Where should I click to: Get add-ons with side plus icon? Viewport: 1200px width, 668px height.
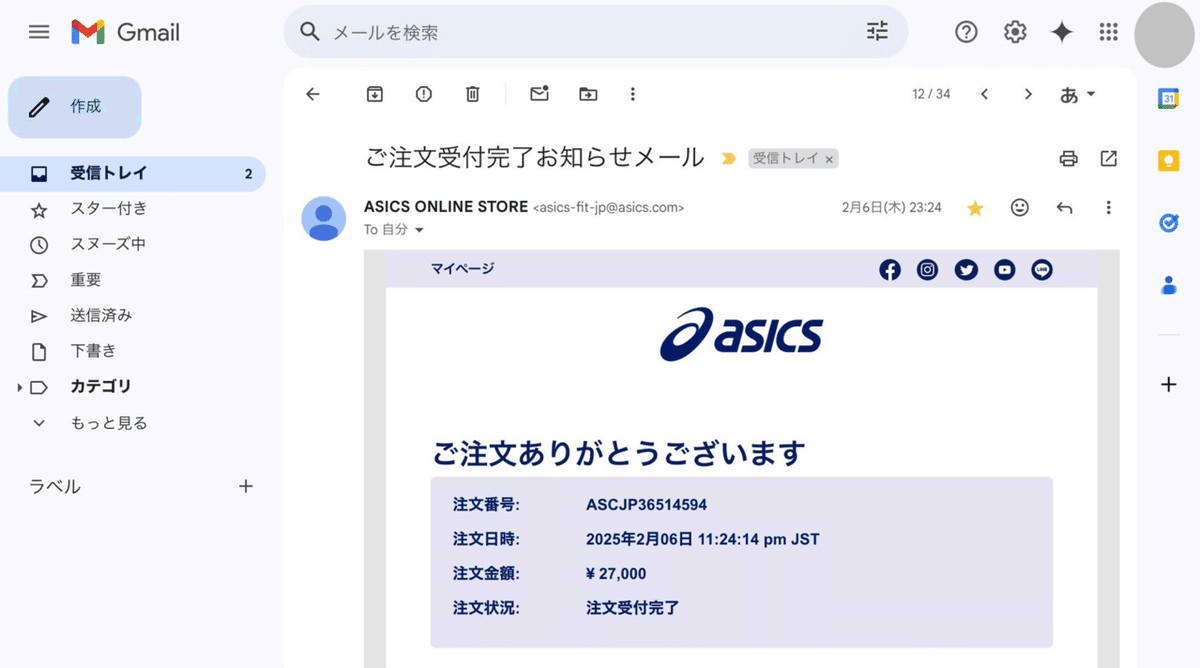tap(1168, 384)
